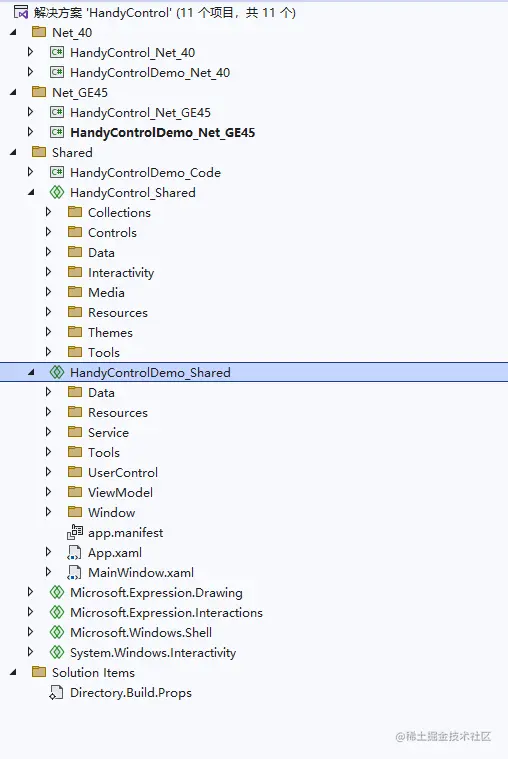
Task: Select the Controls folder under HandyControl_Shared
Action: click(x=112, y=232)
